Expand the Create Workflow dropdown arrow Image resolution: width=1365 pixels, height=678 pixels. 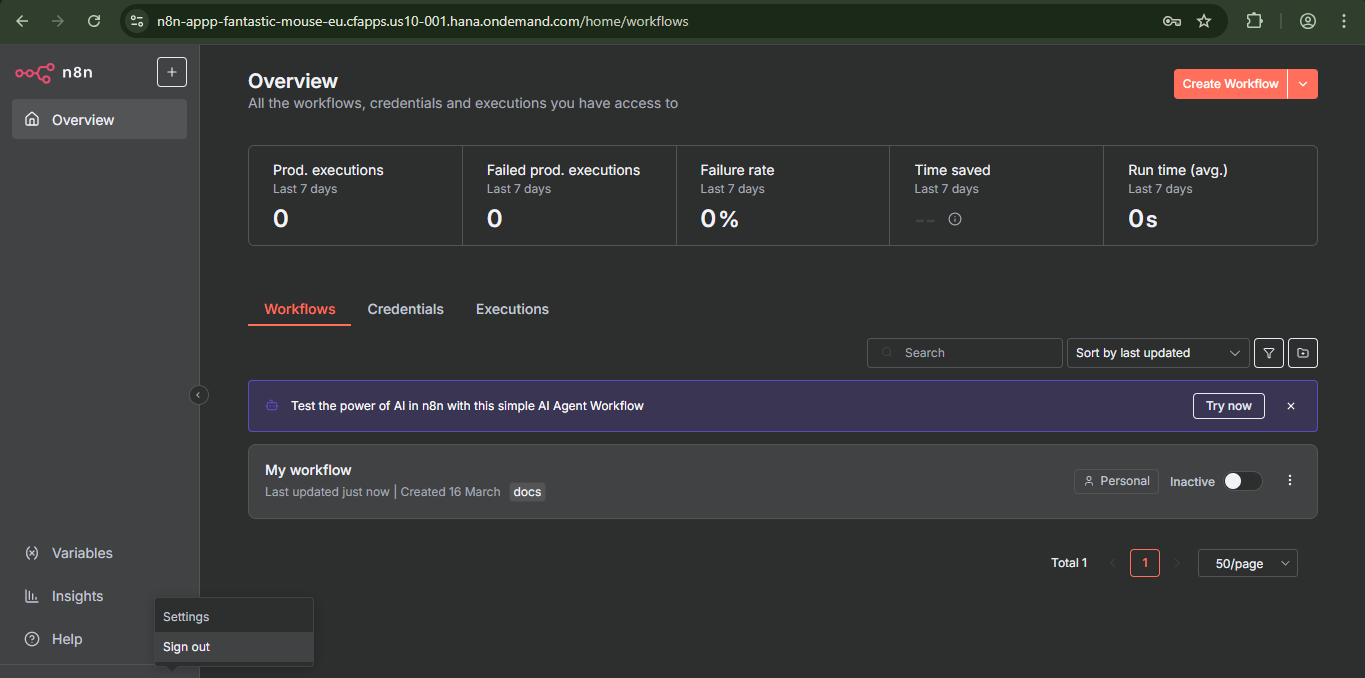(x=1303, y=83)
